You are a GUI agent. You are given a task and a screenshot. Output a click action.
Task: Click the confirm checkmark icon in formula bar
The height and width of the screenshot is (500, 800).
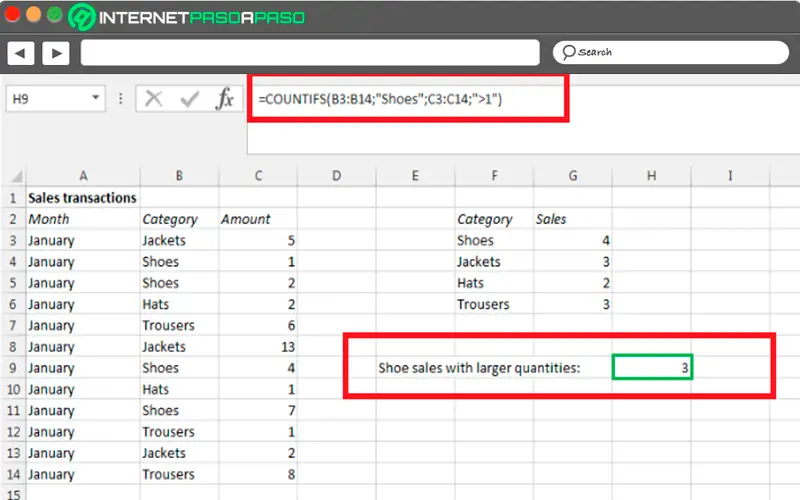pyautogui.click(x=189, y=99)
